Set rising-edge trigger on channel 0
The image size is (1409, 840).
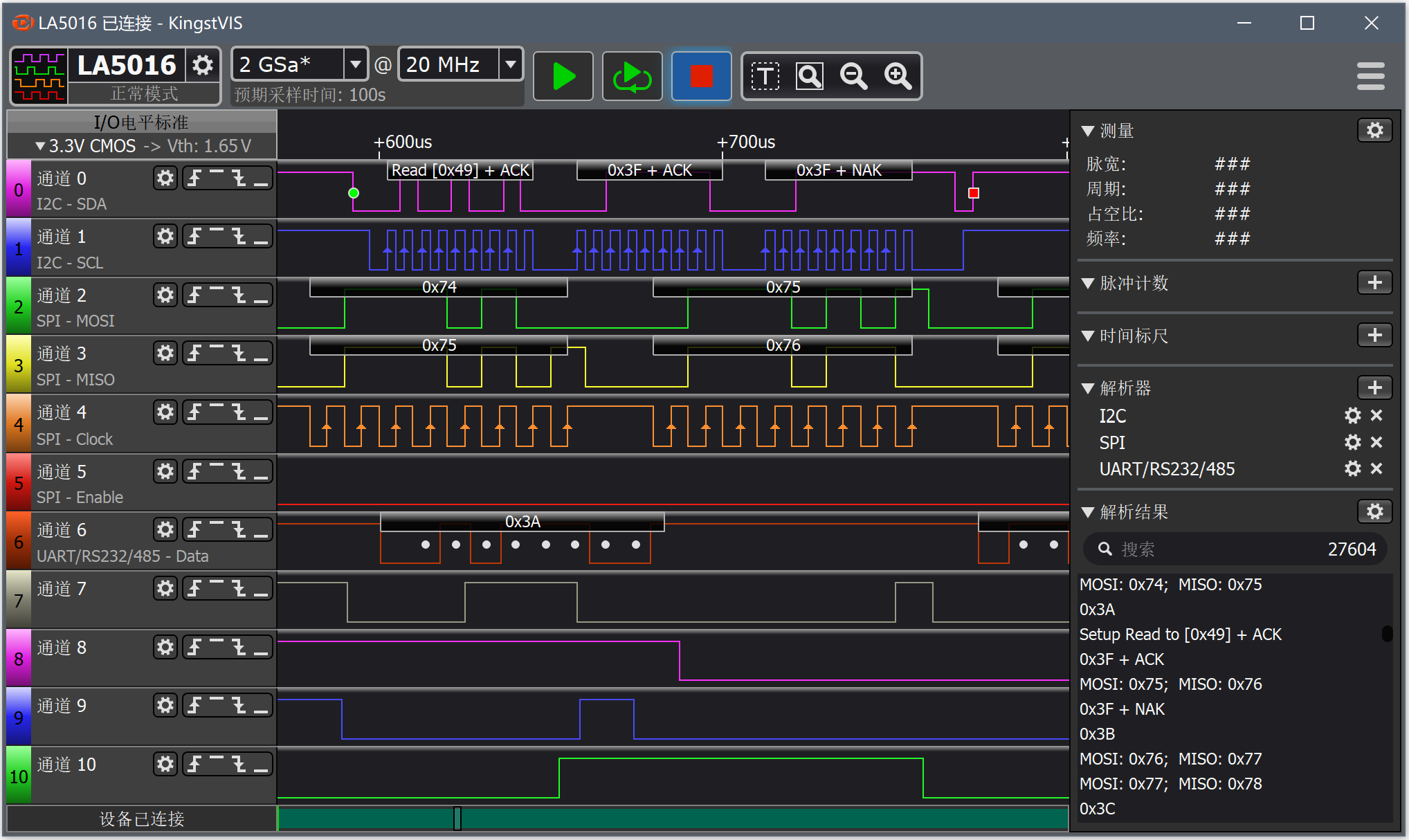point(194,179)
